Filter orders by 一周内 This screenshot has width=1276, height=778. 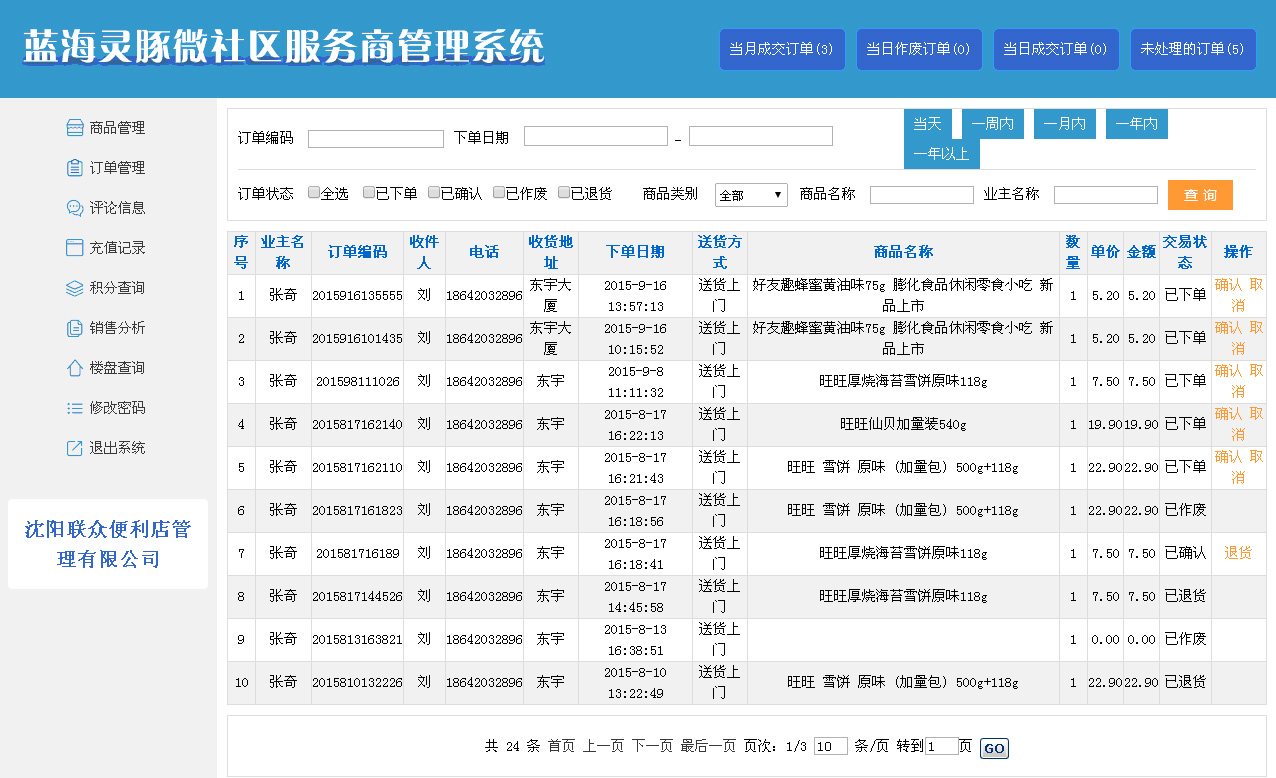click(x=993, y=124)
